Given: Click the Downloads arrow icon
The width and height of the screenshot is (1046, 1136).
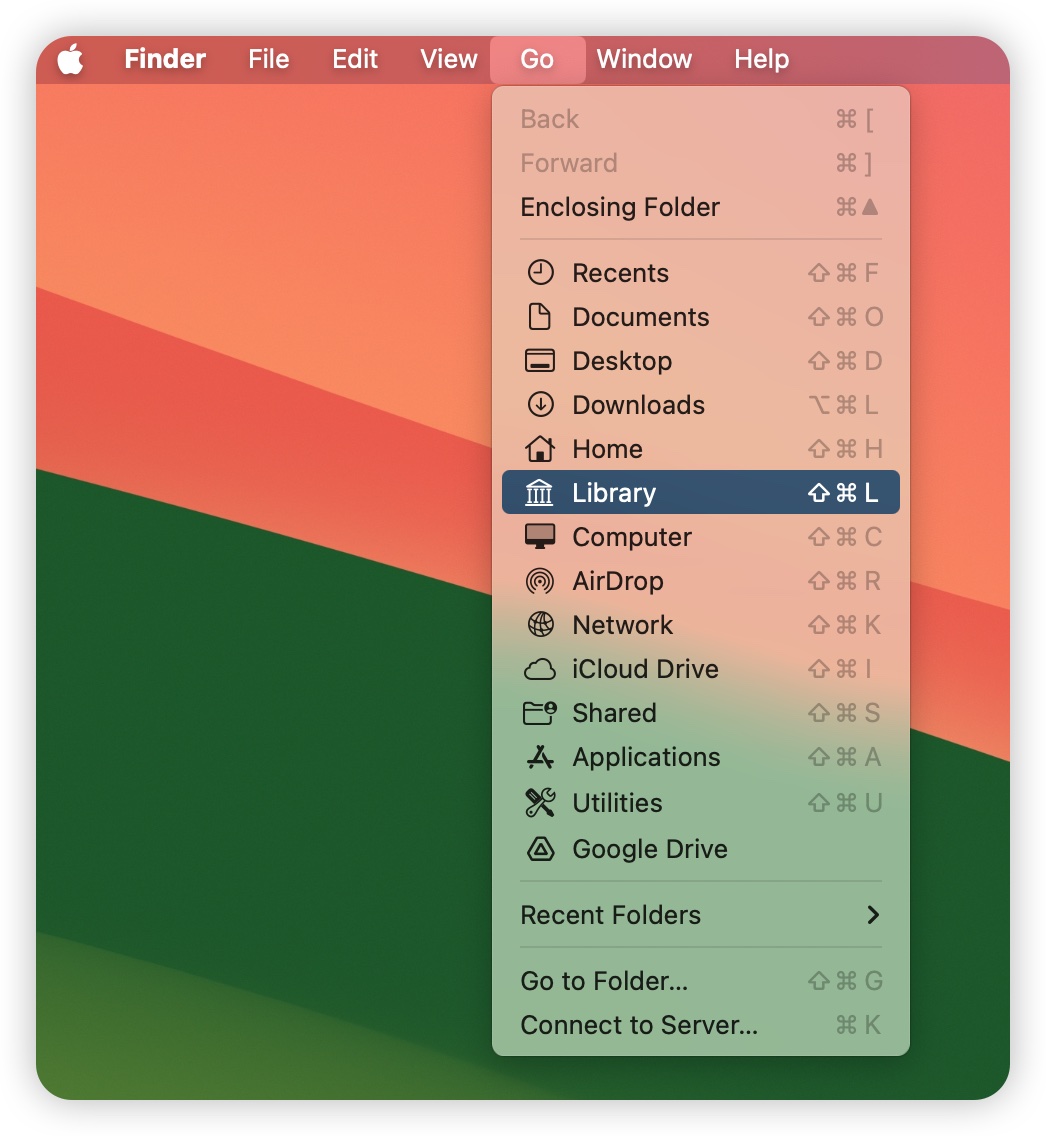Looking at the screenshot, I should point(540,405).
